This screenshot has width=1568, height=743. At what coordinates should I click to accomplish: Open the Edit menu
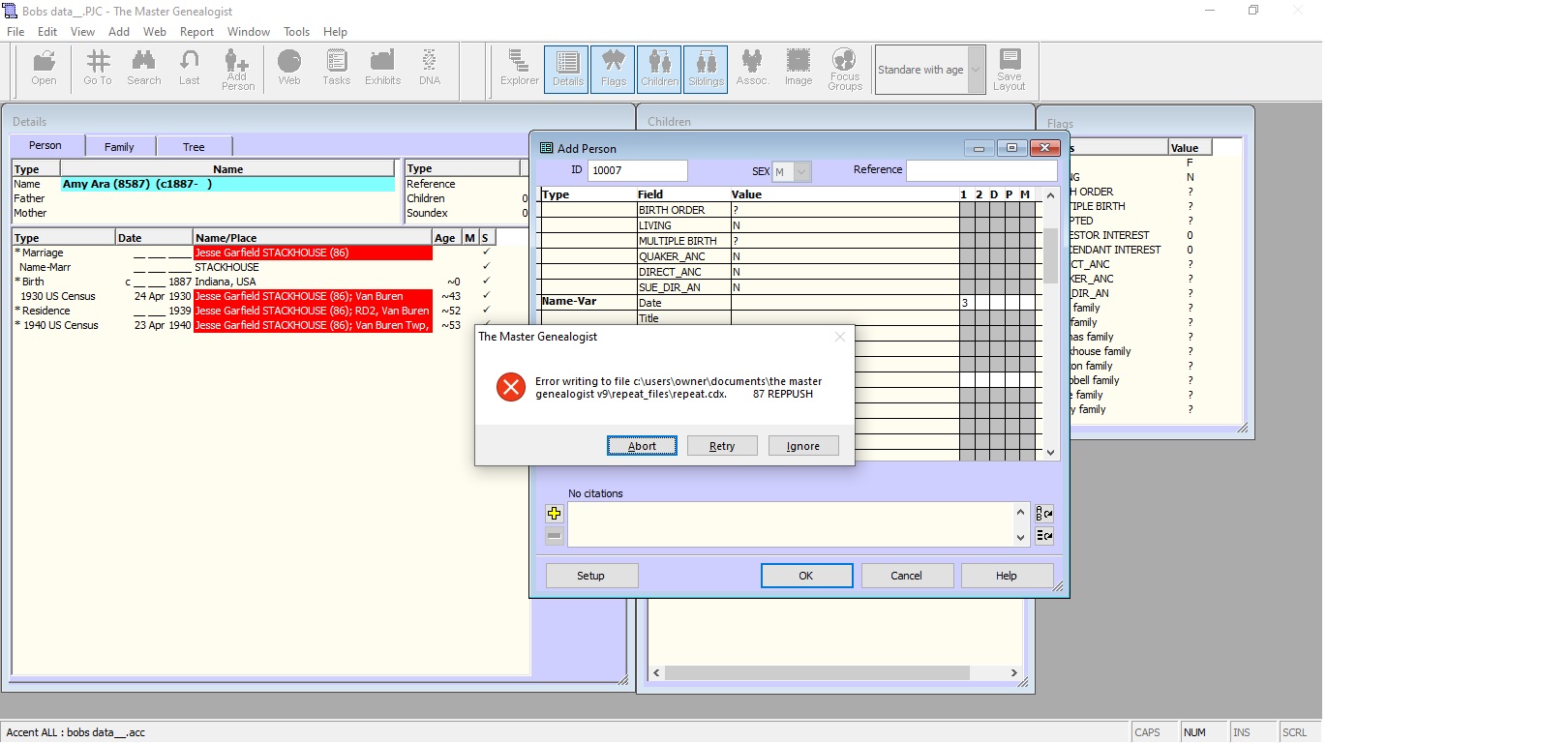point(47,32)
